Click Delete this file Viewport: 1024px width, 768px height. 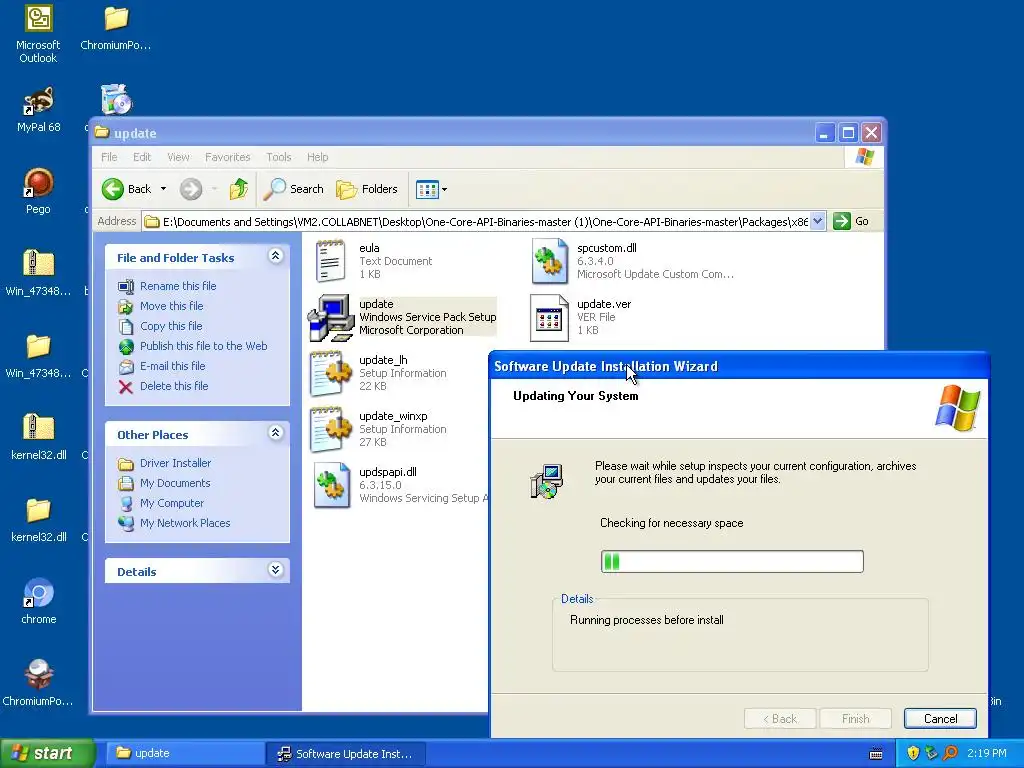pyautogui.click(x=174, y=386)
